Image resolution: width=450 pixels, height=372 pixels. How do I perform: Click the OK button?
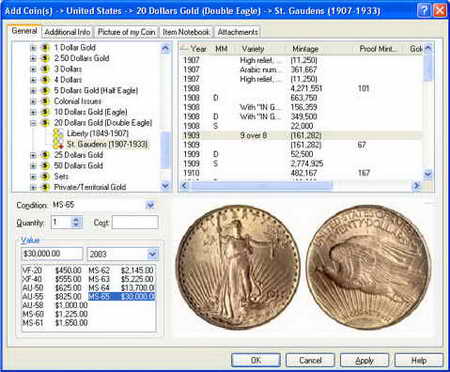tap(256, 360)
